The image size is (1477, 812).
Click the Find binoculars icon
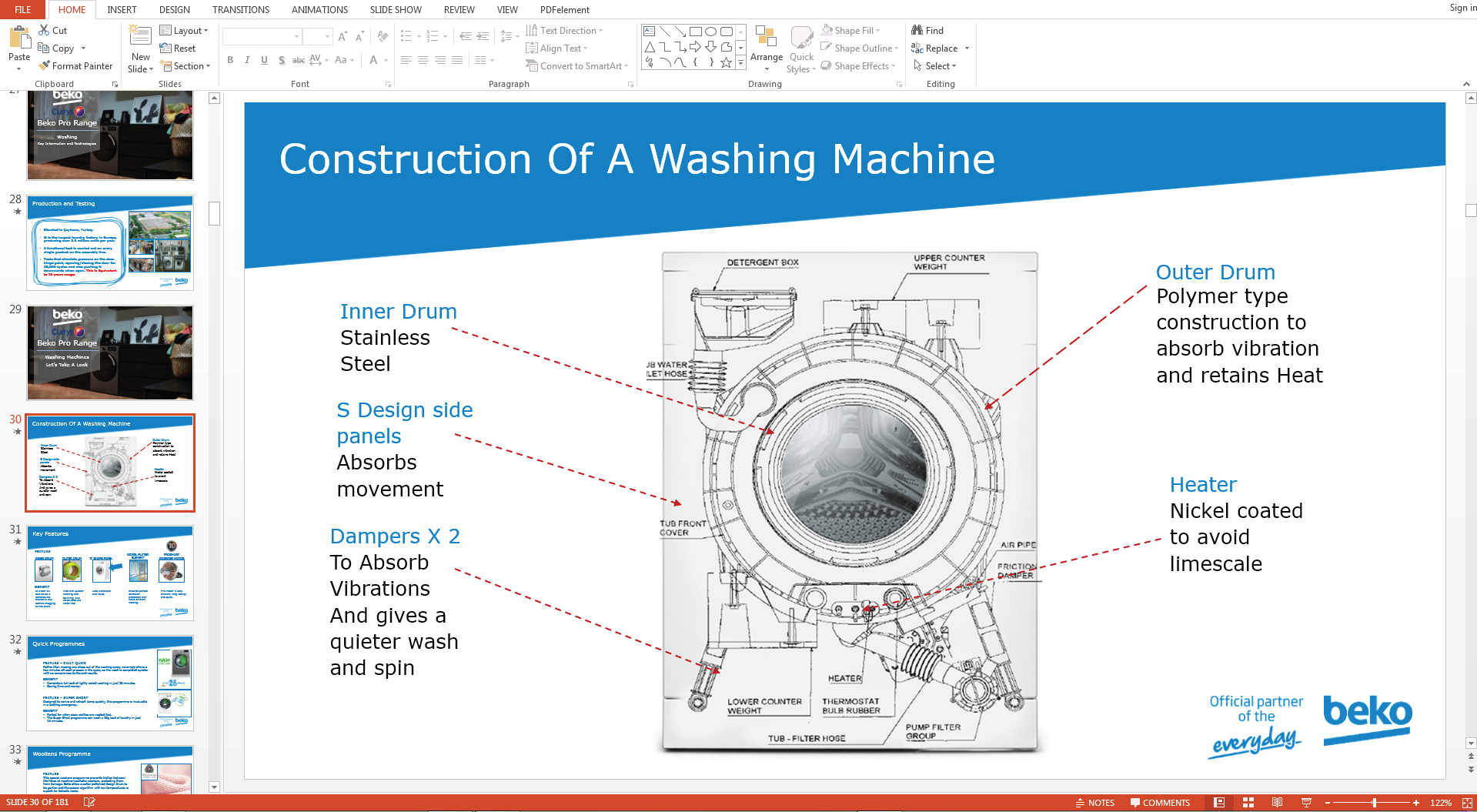[917, 30]
